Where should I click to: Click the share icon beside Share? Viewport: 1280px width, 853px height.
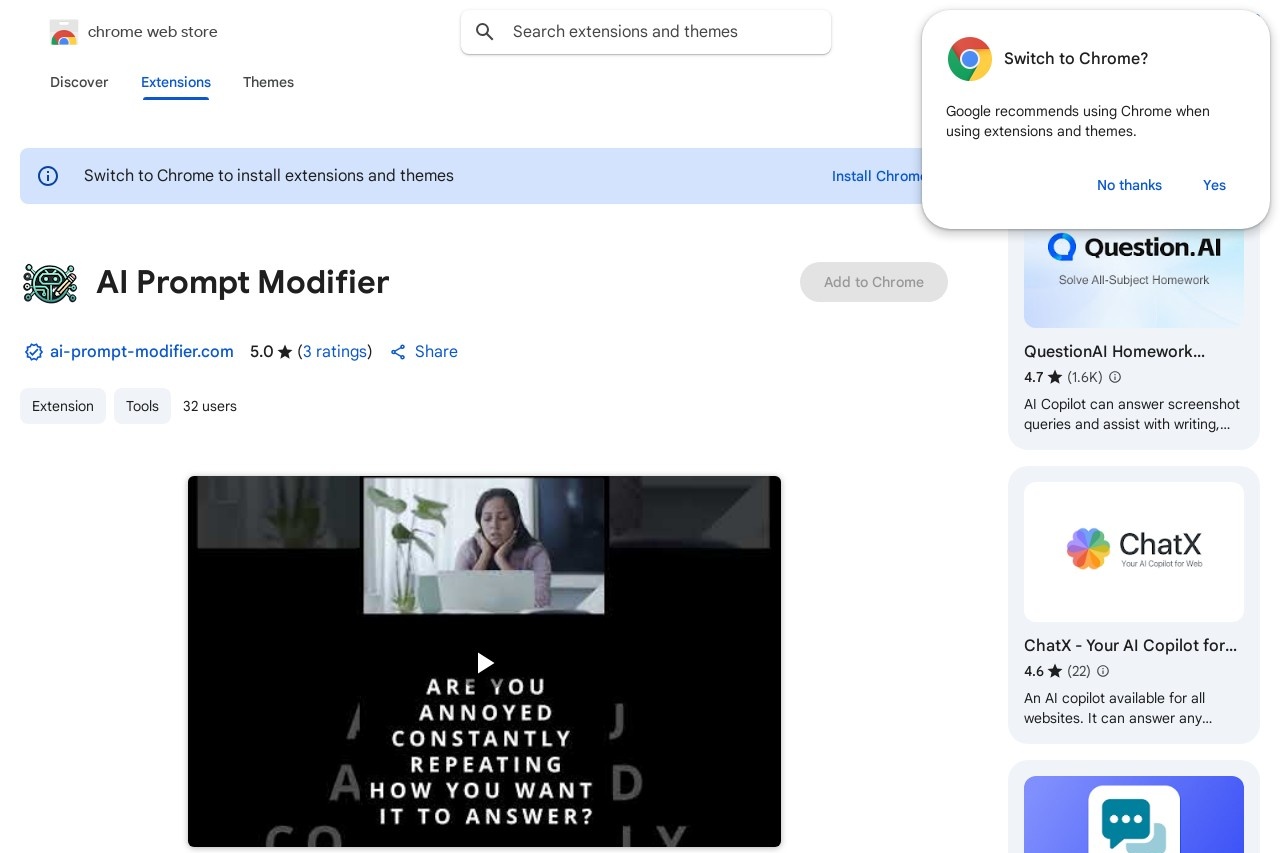click(398, 352)
